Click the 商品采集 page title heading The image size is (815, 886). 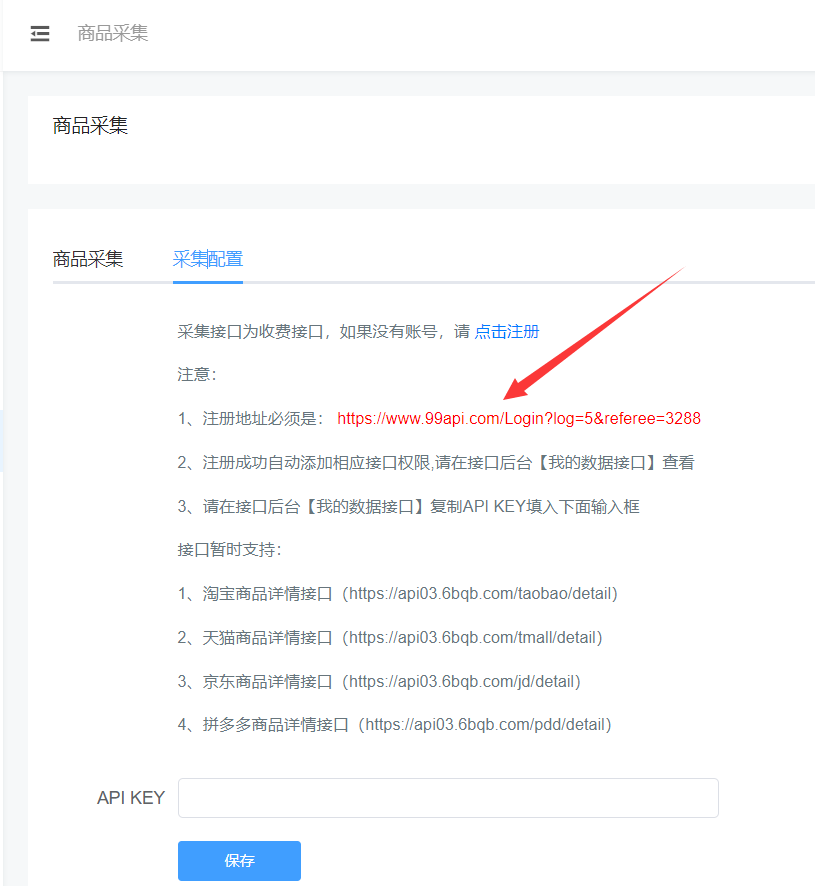pyautogui.click(x=90, y=126)
